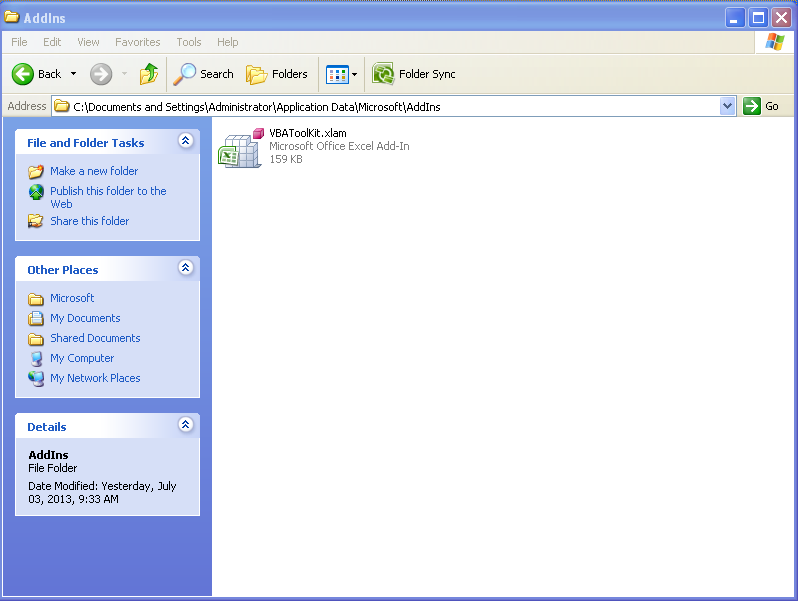Click the Windows flag logo
The image size is (798, 601).
point(775,42)
